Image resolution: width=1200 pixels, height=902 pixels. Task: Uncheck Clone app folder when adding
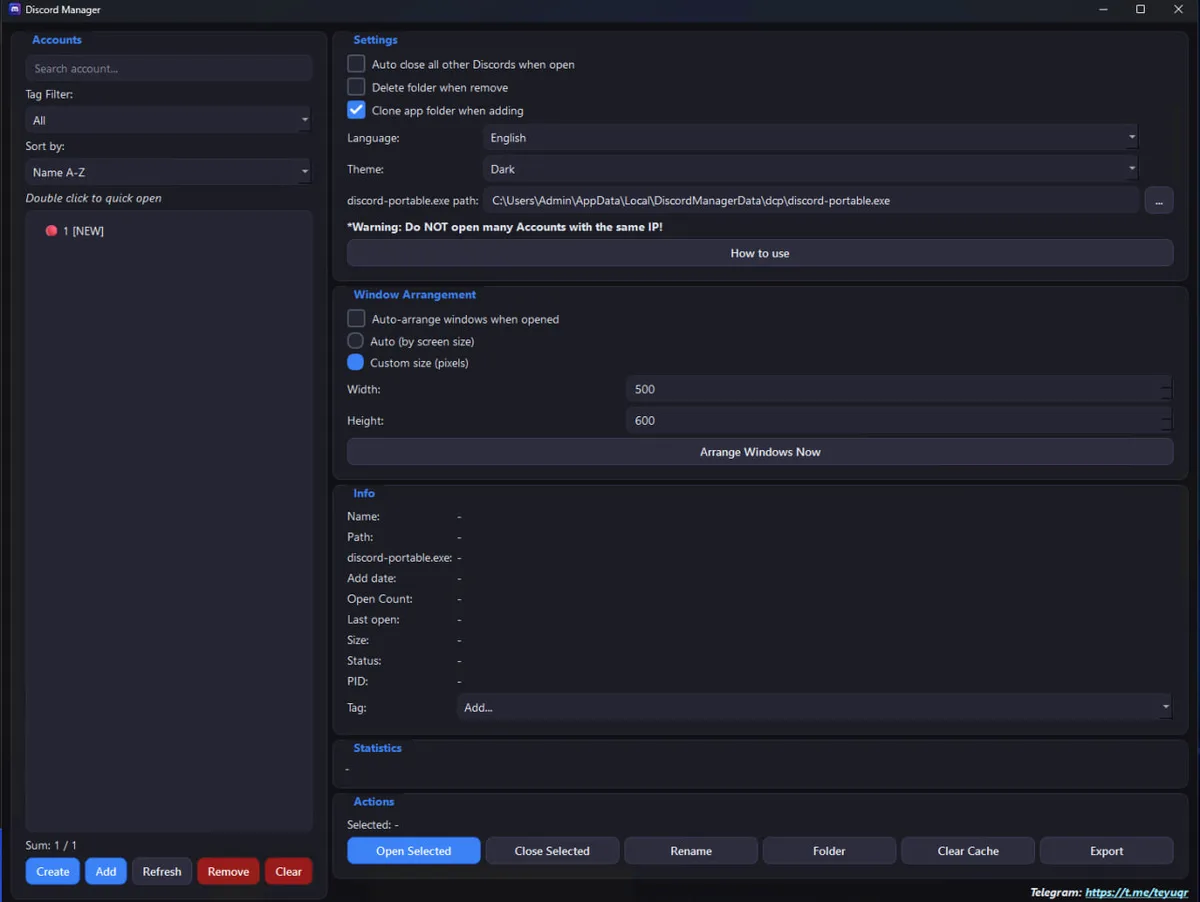pyautogui.click(x=356, y=110)
